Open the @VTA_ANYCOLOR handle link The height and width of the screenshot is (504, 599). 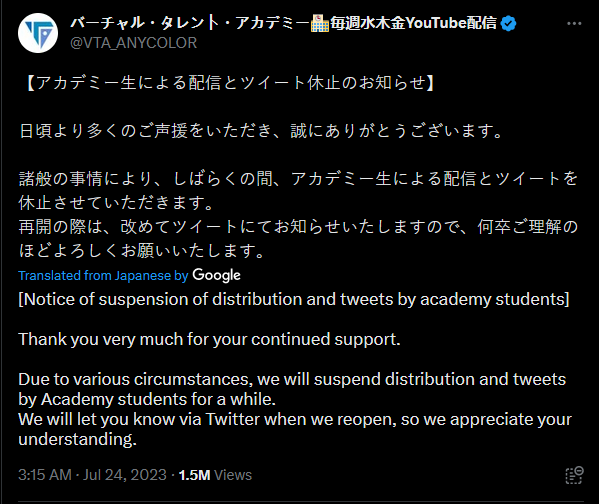pyautogui.click(x=133, y=42)
